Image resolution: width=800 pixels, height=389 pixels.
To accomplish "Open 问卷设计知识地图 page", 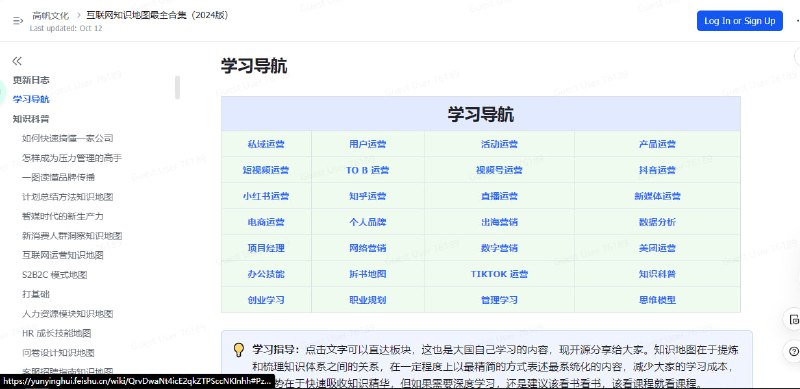I will coord(58,352).
